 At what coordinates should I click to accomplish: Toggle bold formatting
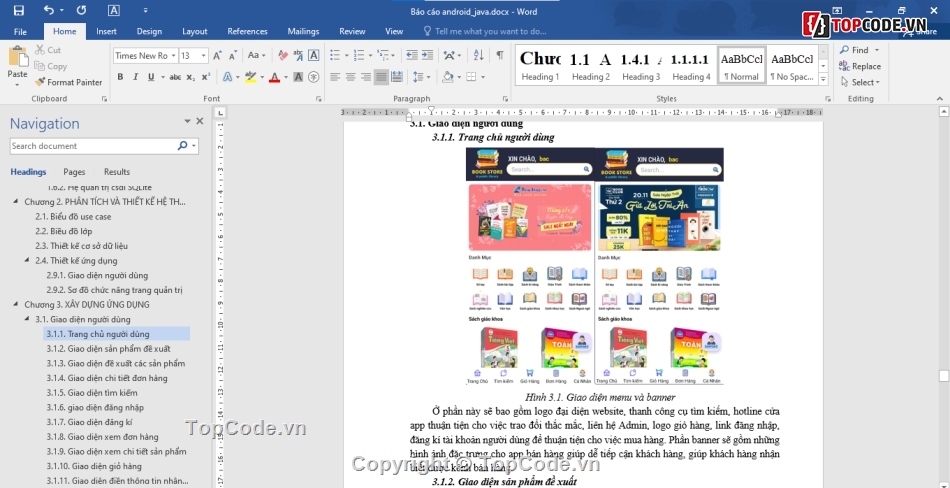click(x=120, y=77)
